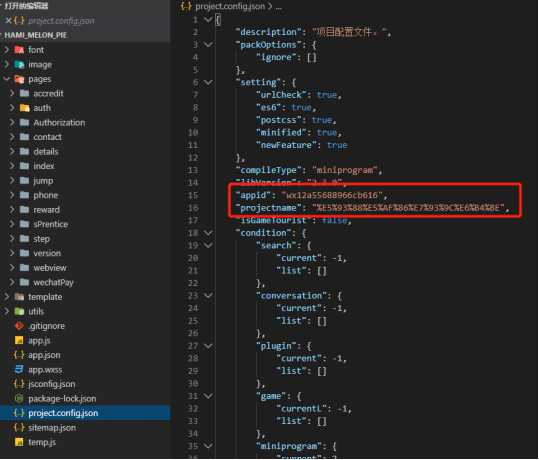Click the step folder icon
539x460 pixels.
tap(24, 239)
